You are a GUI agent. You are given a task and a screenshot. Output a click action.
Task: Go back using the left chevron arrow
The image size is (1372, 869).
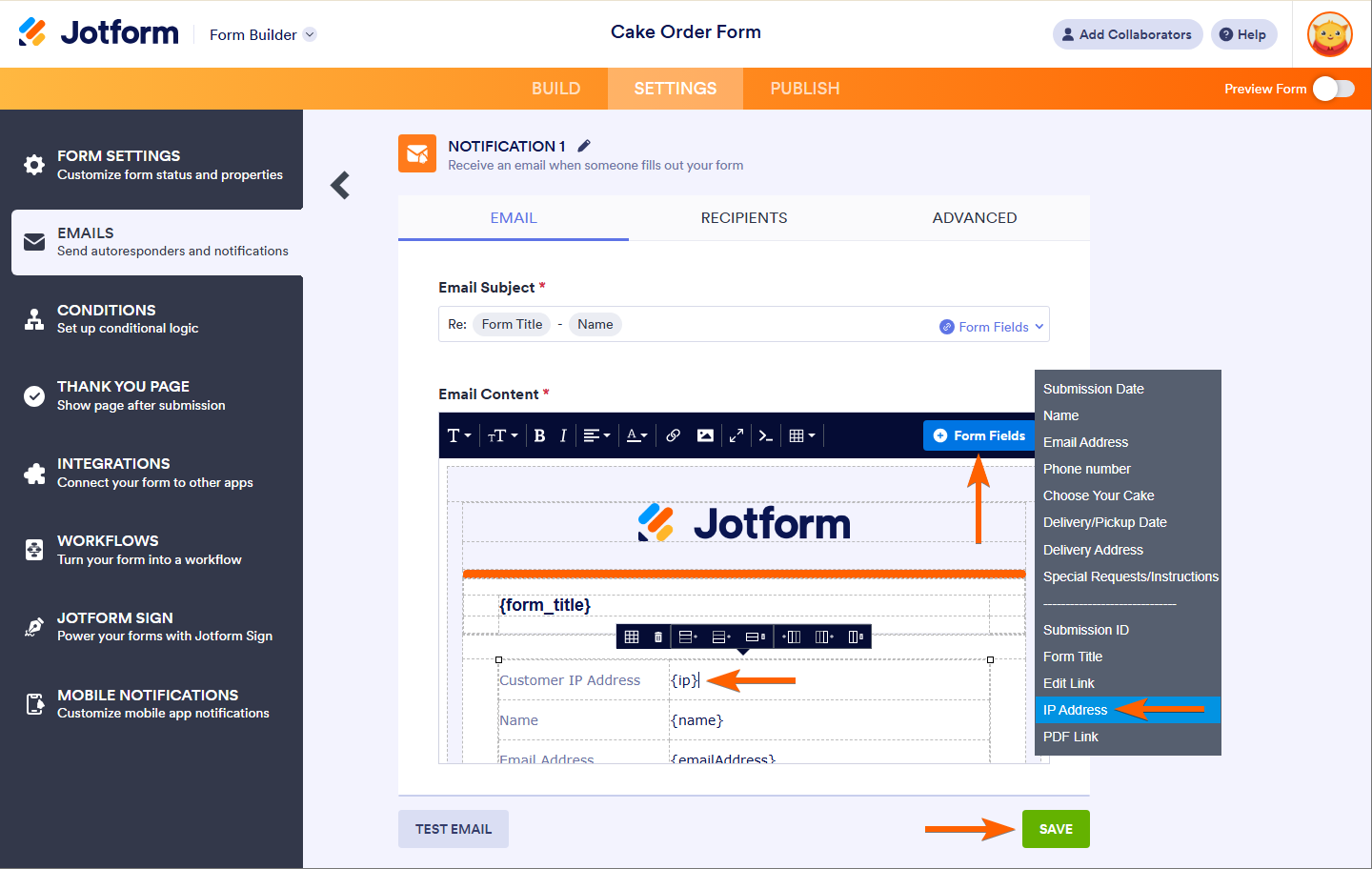[340, 185]
